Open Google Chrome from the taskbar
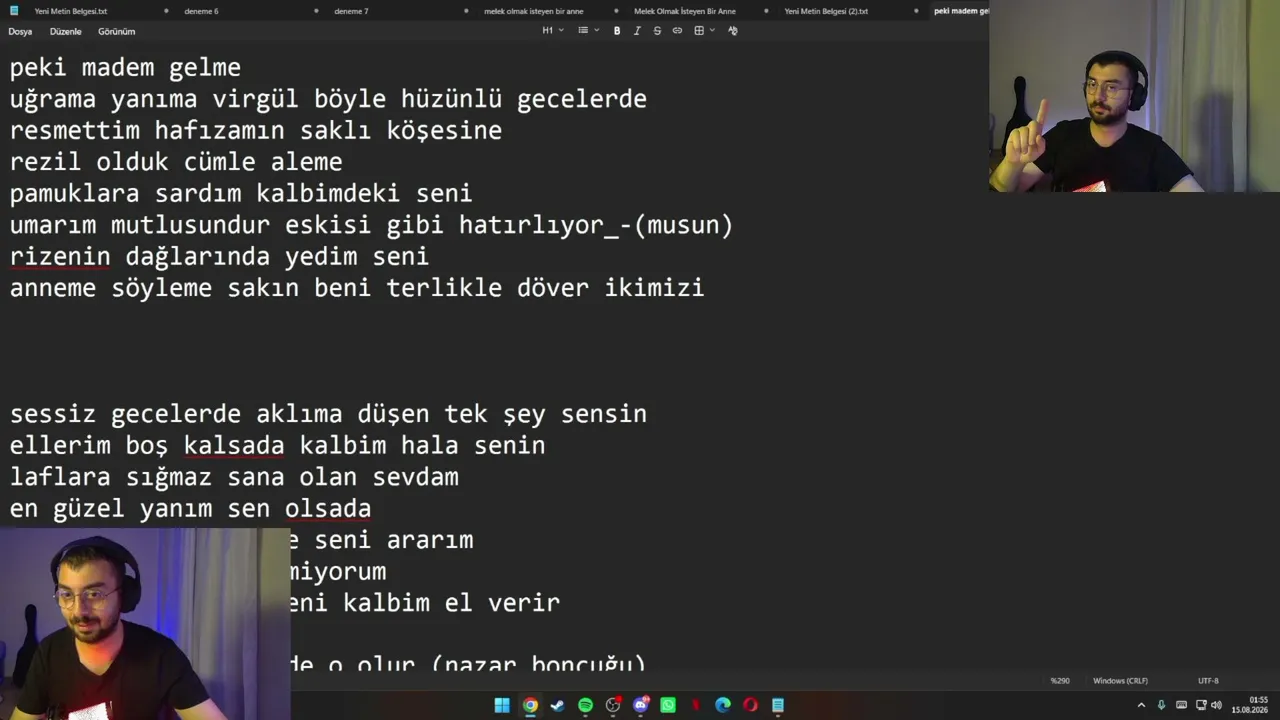Screen dimensions: 1280x720 point(530,705)
